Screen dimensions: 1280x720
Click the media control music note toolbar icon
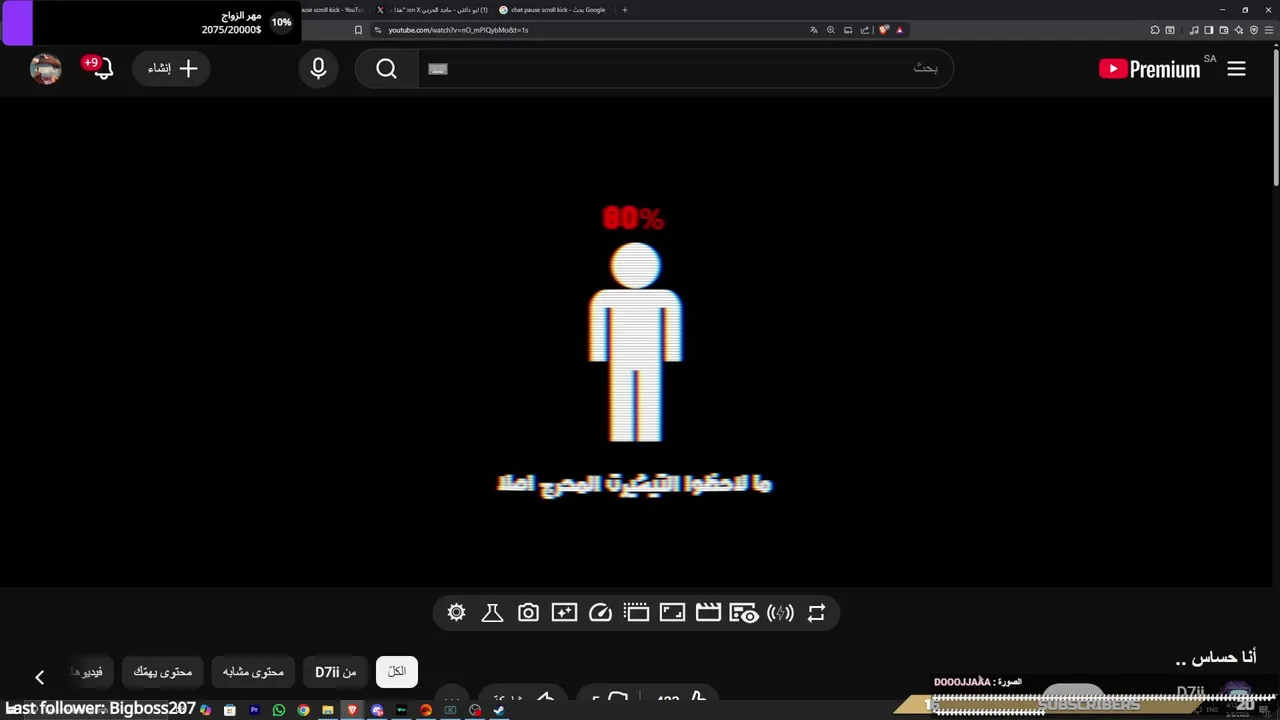click(x=1194, y=30)
